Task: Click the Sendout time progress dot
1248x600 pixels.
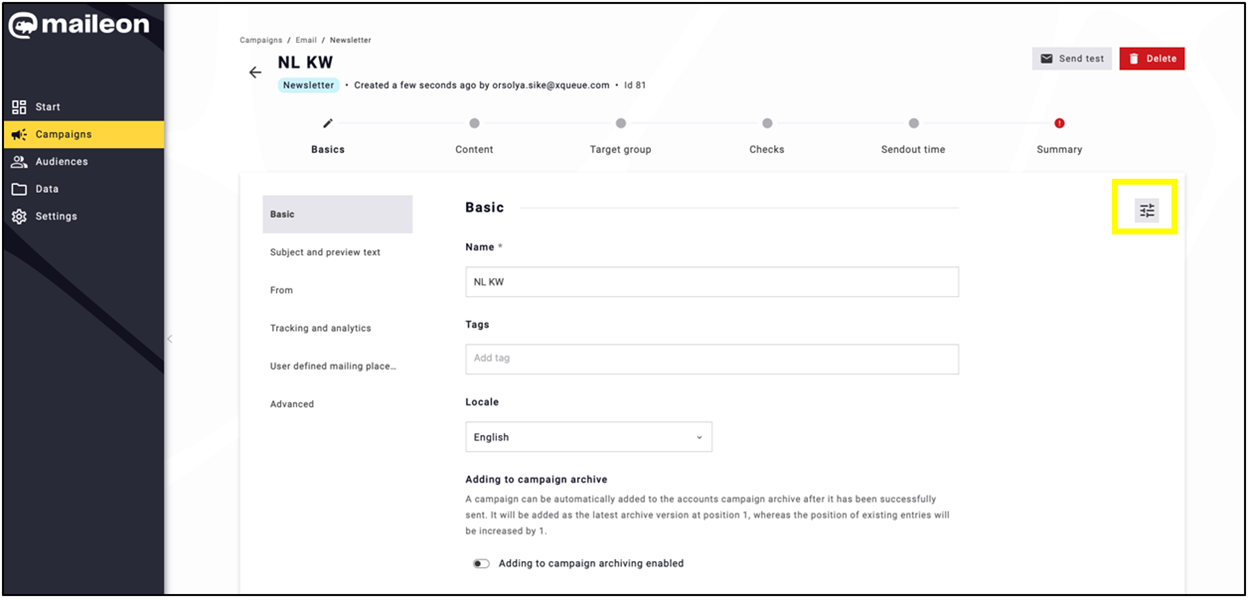Action: (913, 123)
